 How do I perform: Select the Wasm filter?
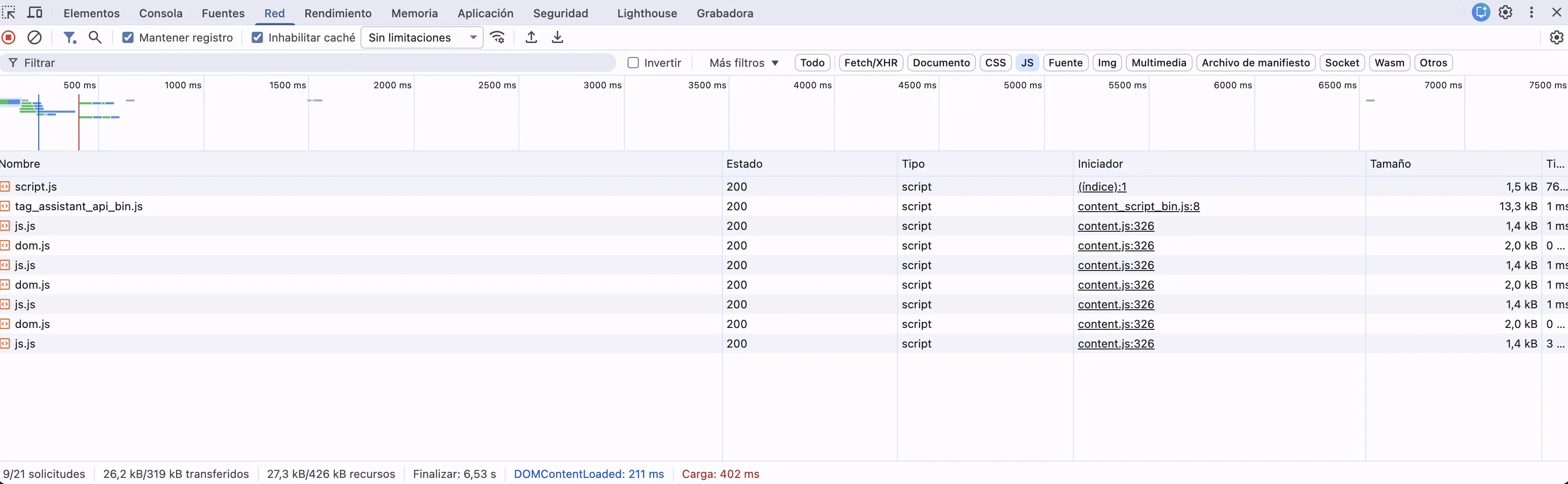[x=1389, y=63]
